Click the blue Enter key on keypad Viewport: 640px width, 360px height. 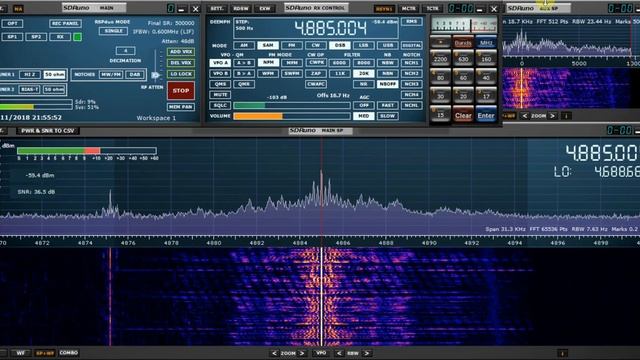pos(486,115)
